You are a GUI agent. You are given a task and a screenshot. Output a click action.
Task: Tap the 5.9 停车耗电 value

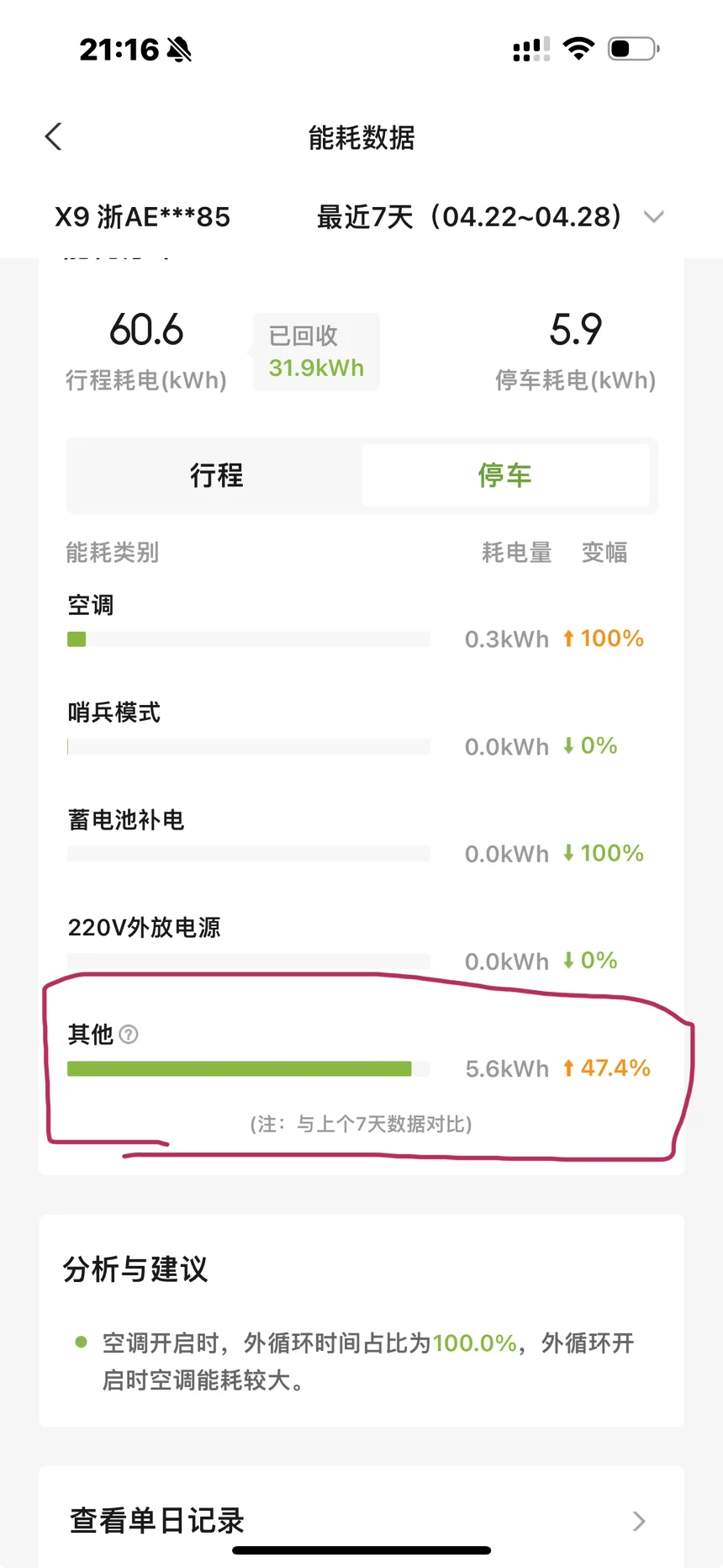coord(576,330)
